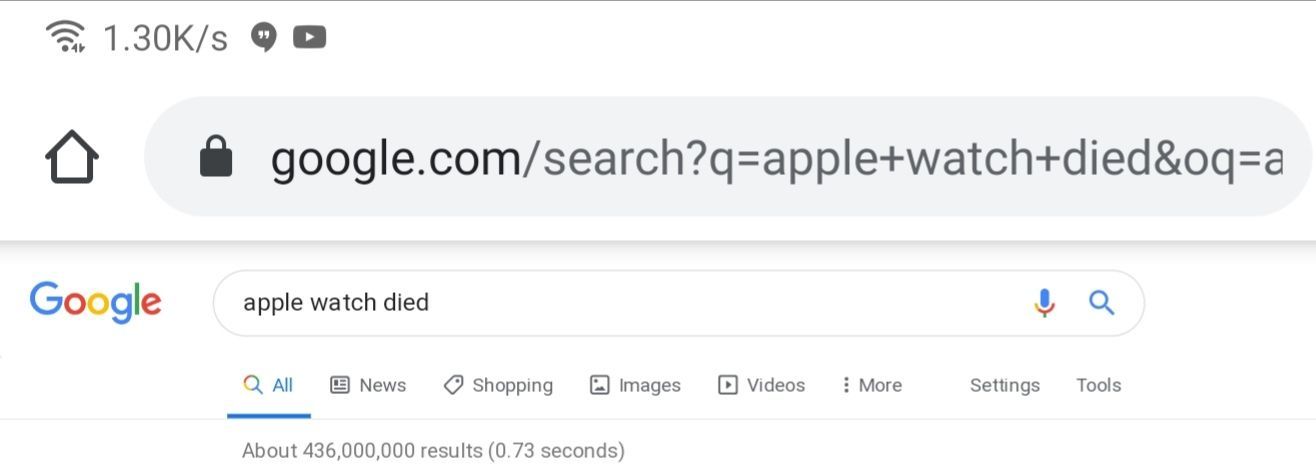Click the blue search magnifier icon
1316x476 pixels.
pos(1101,303)
